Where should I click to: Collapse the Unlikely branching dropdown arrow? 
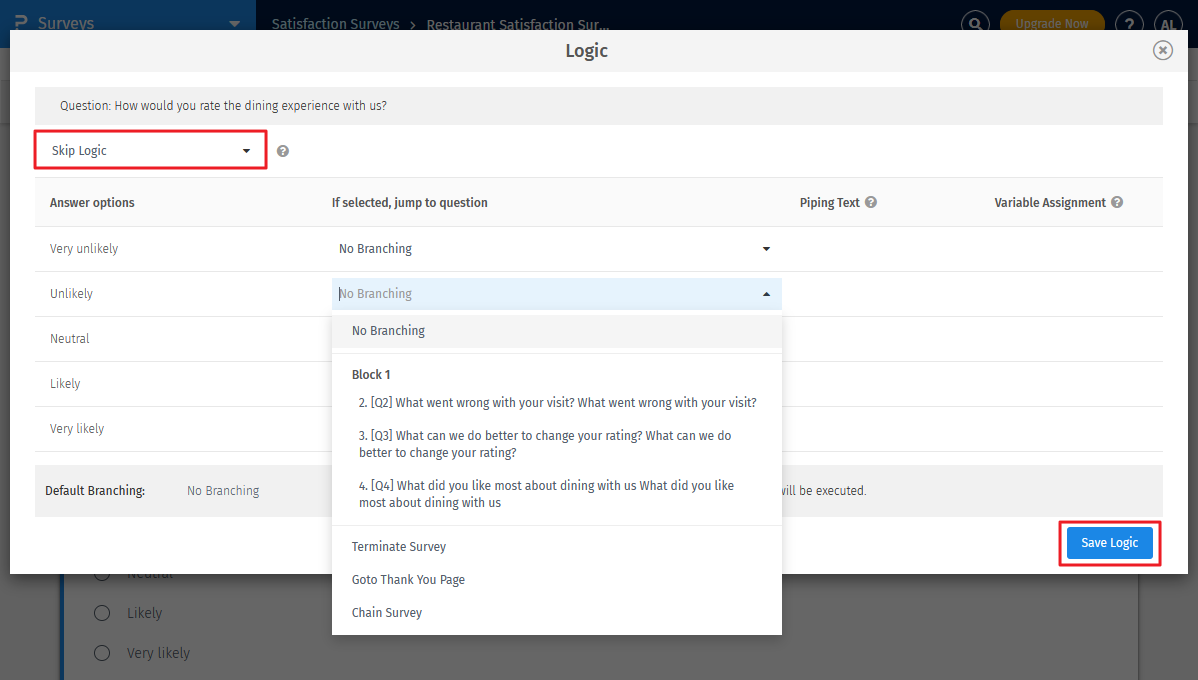click(766, 294)
